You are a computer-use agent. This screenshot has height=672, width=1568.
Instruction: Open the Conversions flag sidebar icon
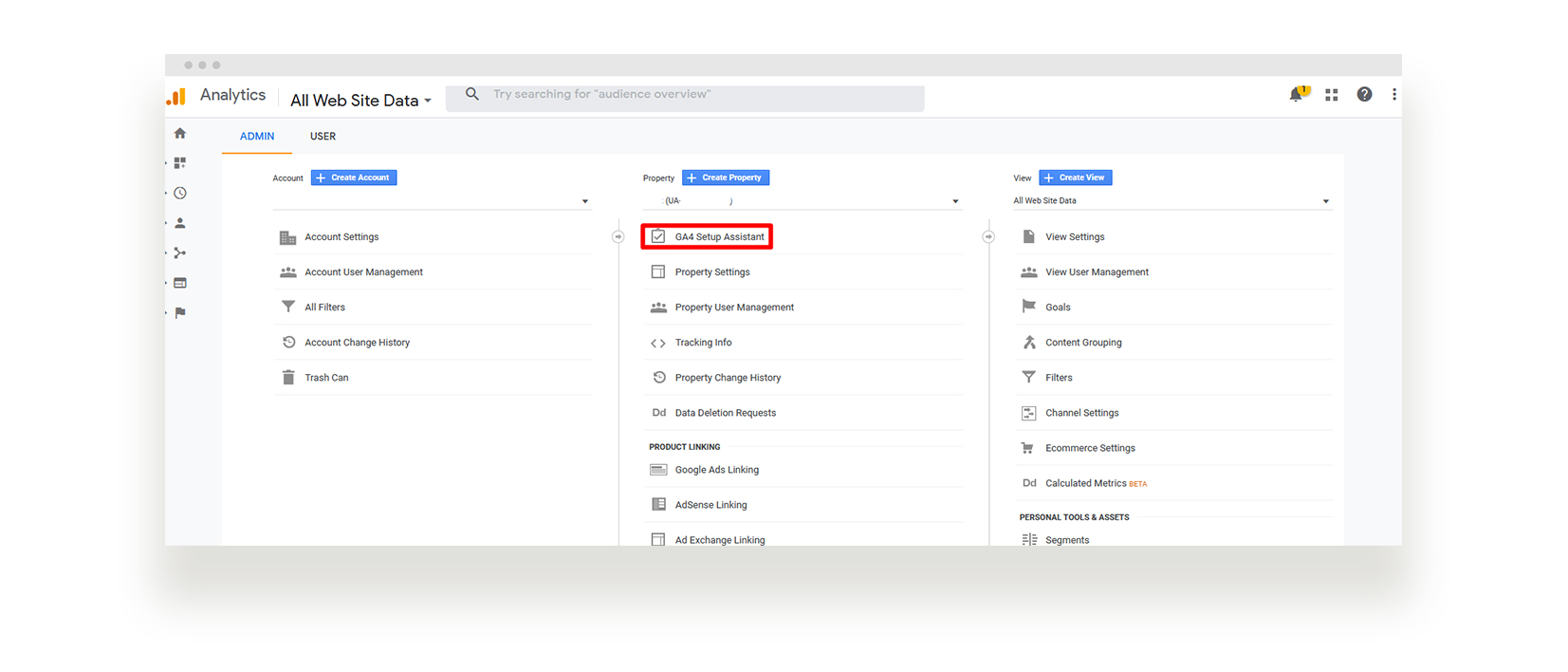pos(180,312)
